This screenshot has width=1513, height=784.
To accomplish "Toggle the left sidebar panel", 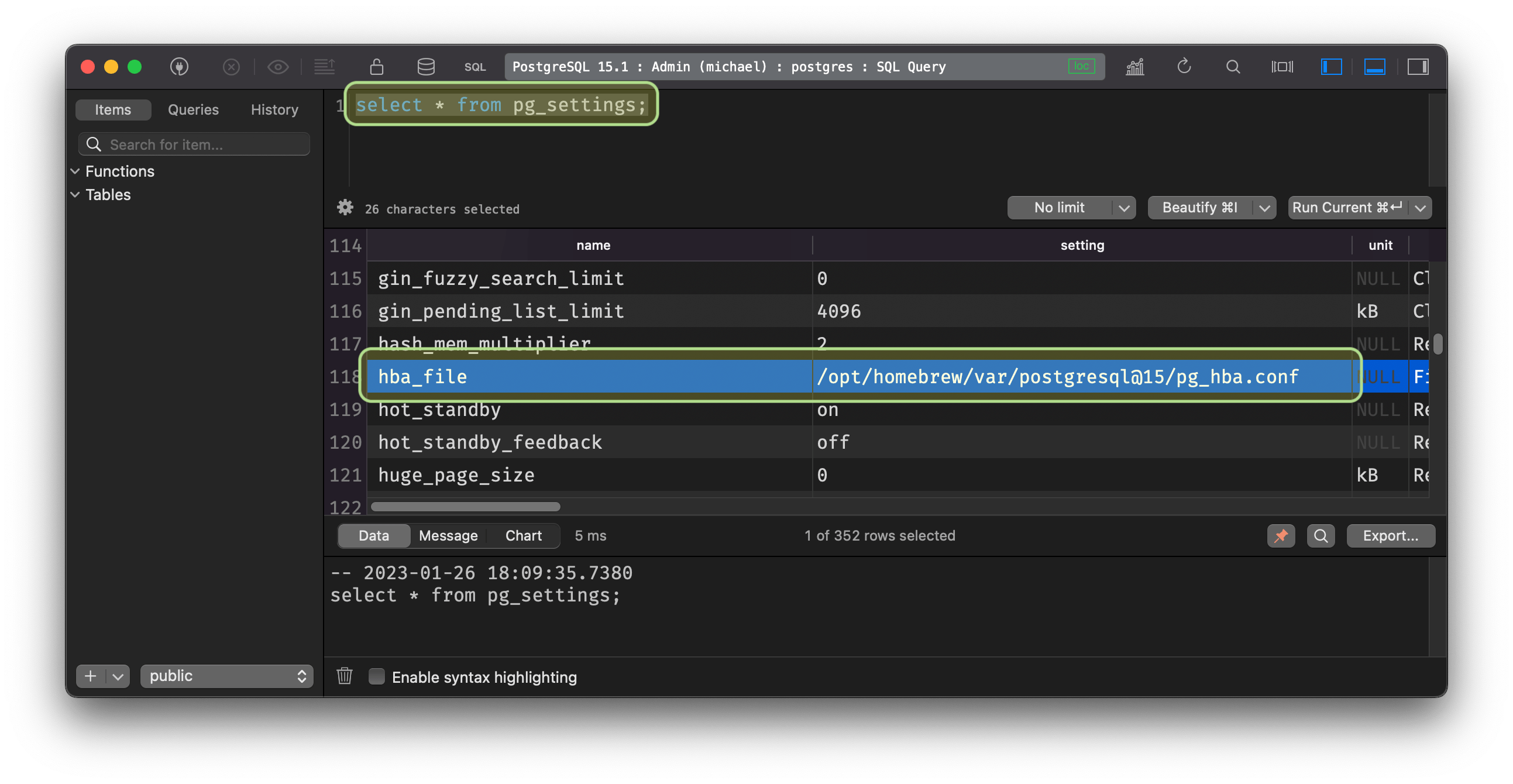I will click(1331, 66).
